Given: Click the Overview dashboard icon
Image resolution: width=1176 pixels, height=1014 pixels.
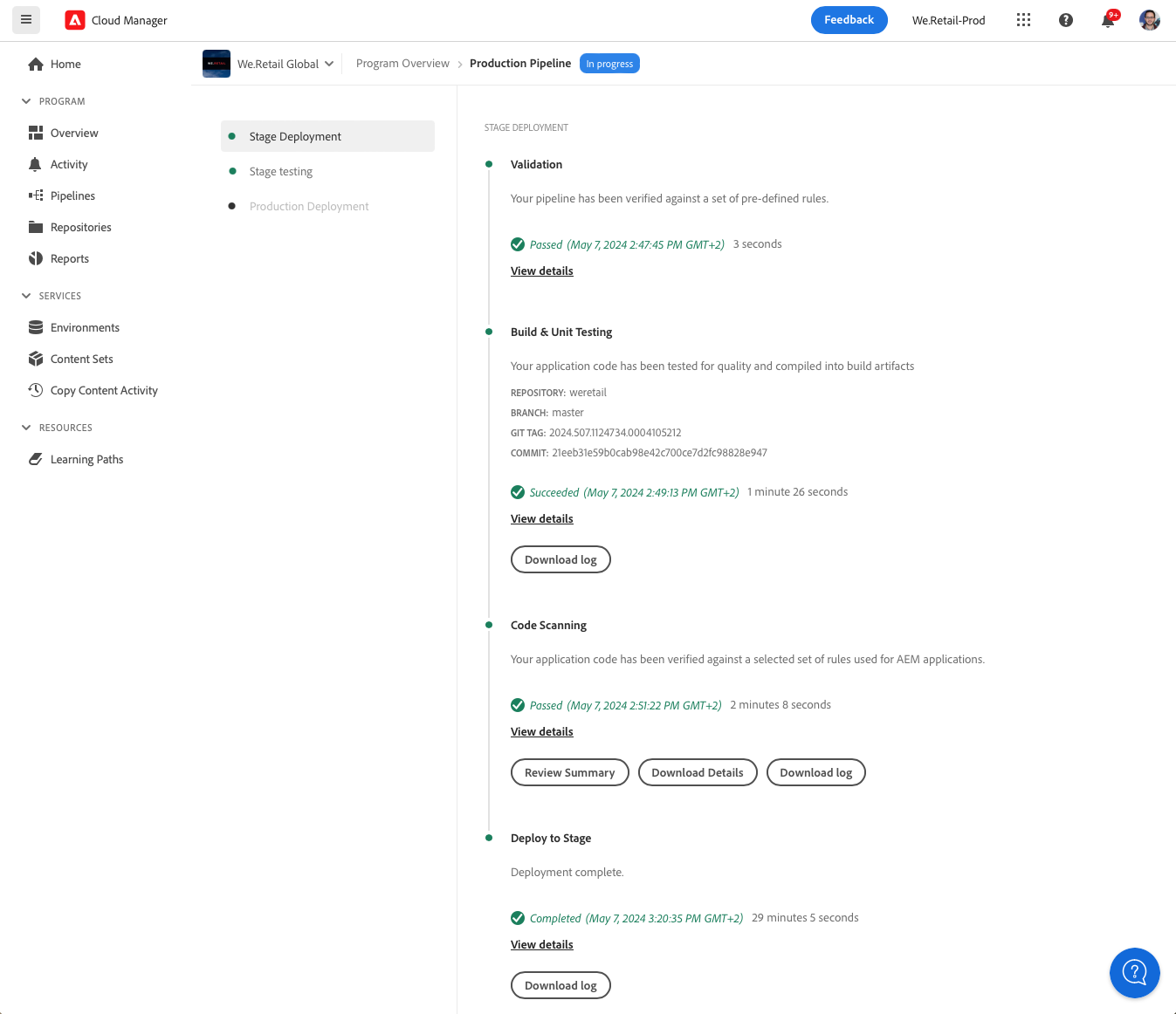Looking at the screenshot, I should 36,133.
